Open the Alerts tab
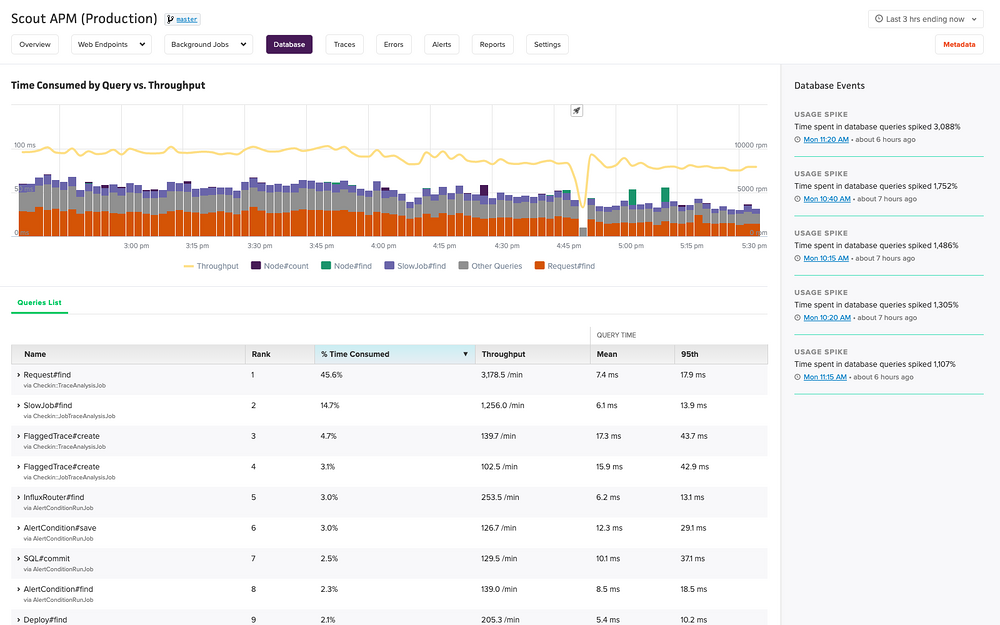This screenshot has height=625, width=1000. pyautogui.click(x=441, y=45)
